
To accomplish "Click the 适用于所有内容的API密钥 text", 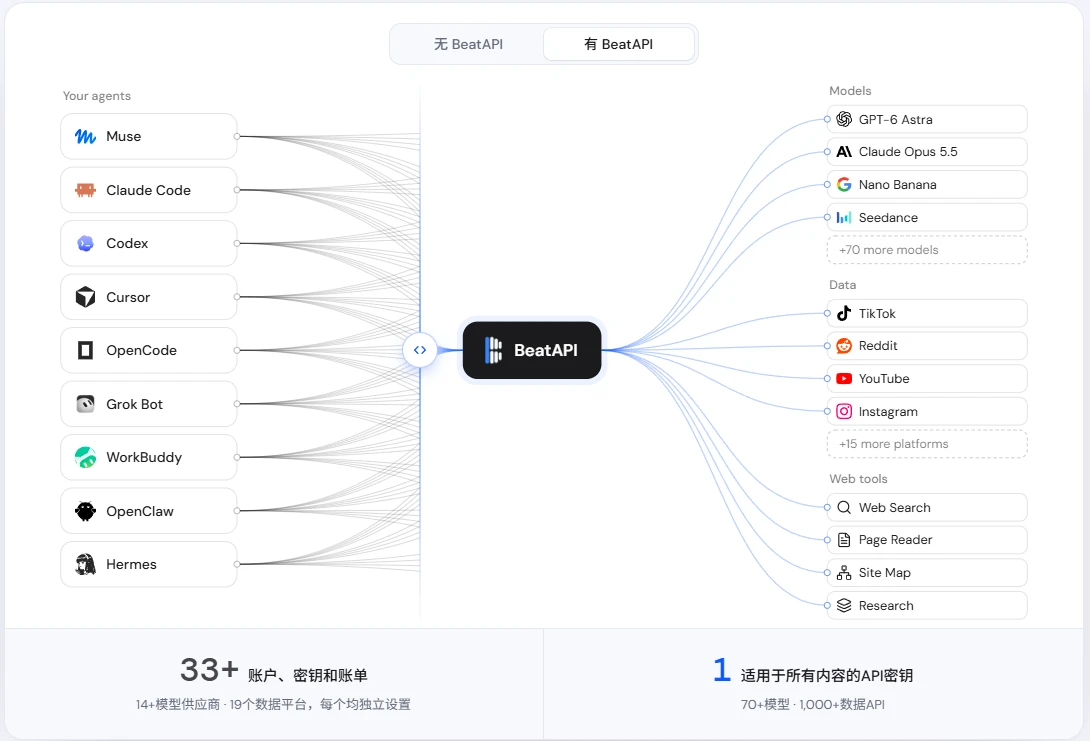I will pos(827,675).
